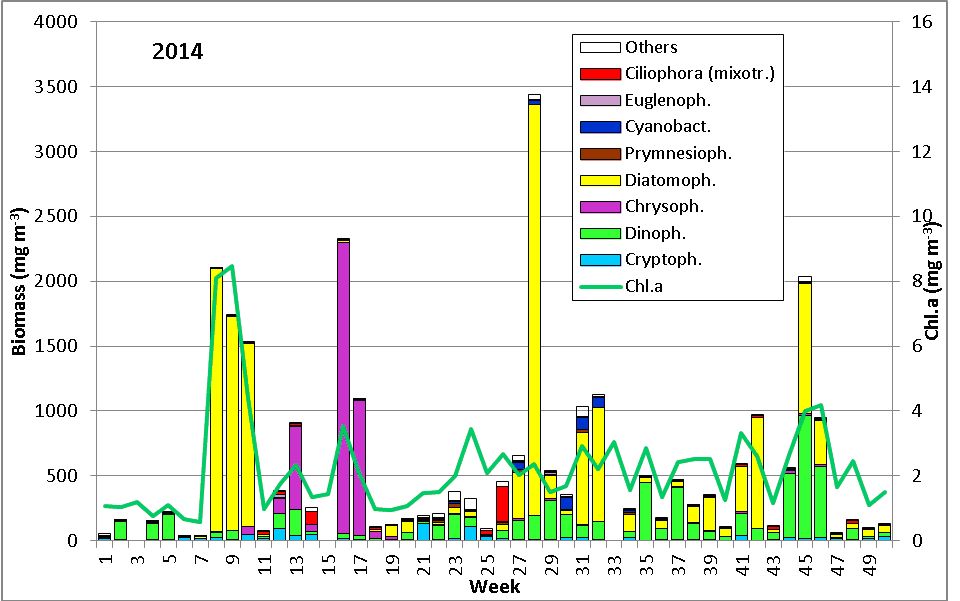
Task: Click the yellow Diatomoph. legend swatch
Action: pyautogui.click(x=598, y=180)
